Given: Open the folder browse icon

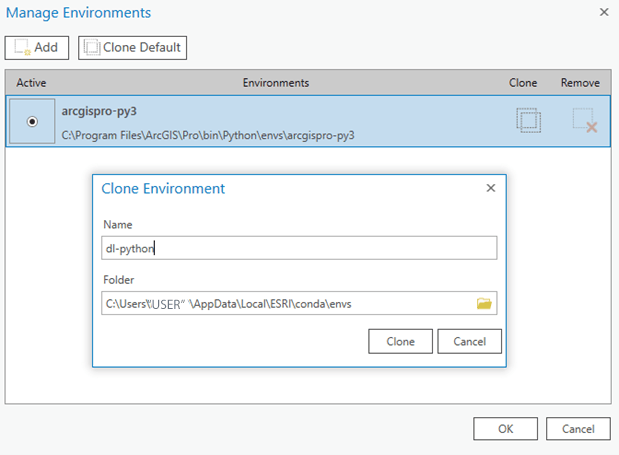Looking at the screenshot, I should [484, 304].
